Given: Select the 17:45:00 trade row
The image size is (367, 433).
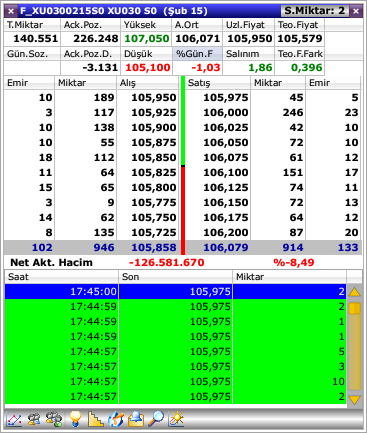Looking at the screenshot, I should (175, 291).
